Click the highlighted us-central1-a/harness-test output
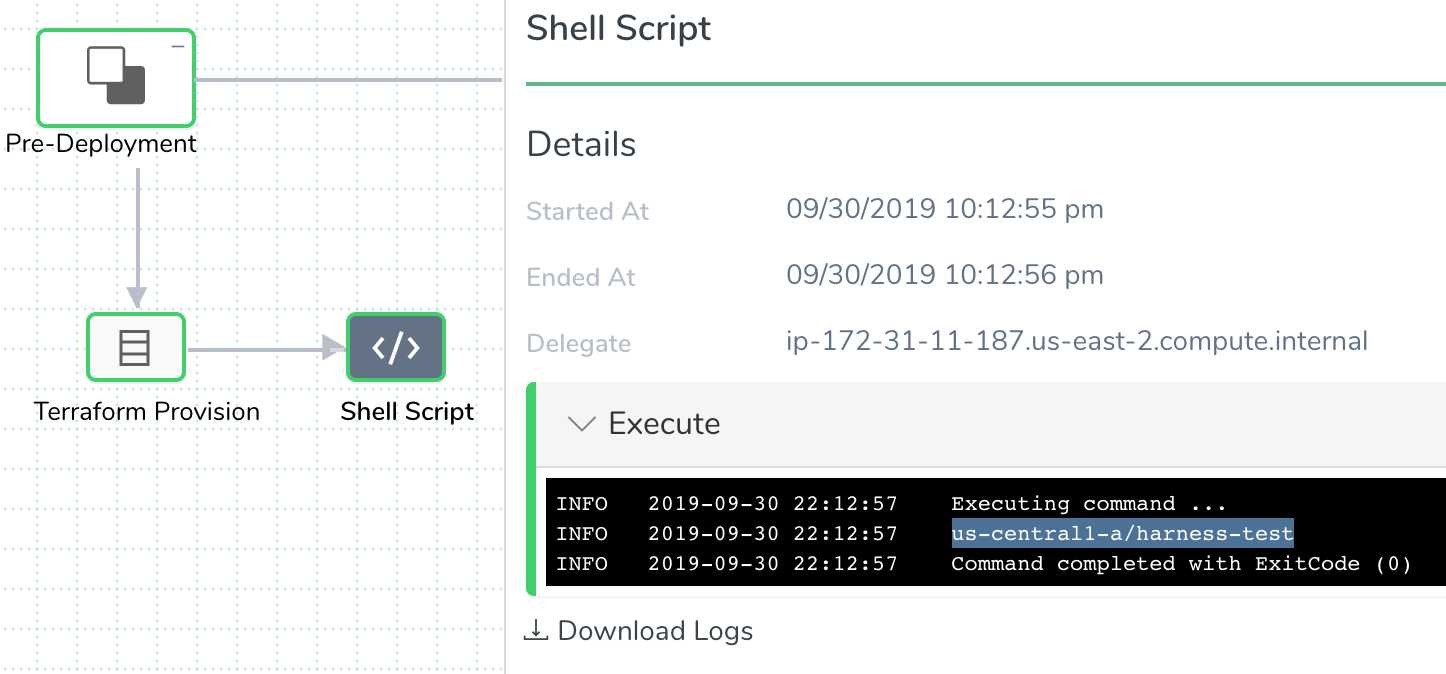 pyautogui.click(x=1122, y=533)
